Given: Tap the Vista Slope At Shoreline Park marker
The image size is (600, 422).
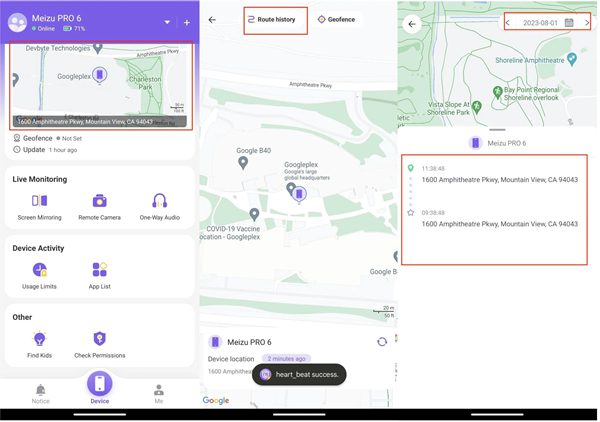Looking at the screenshot, I should click(x=476, y=107).
